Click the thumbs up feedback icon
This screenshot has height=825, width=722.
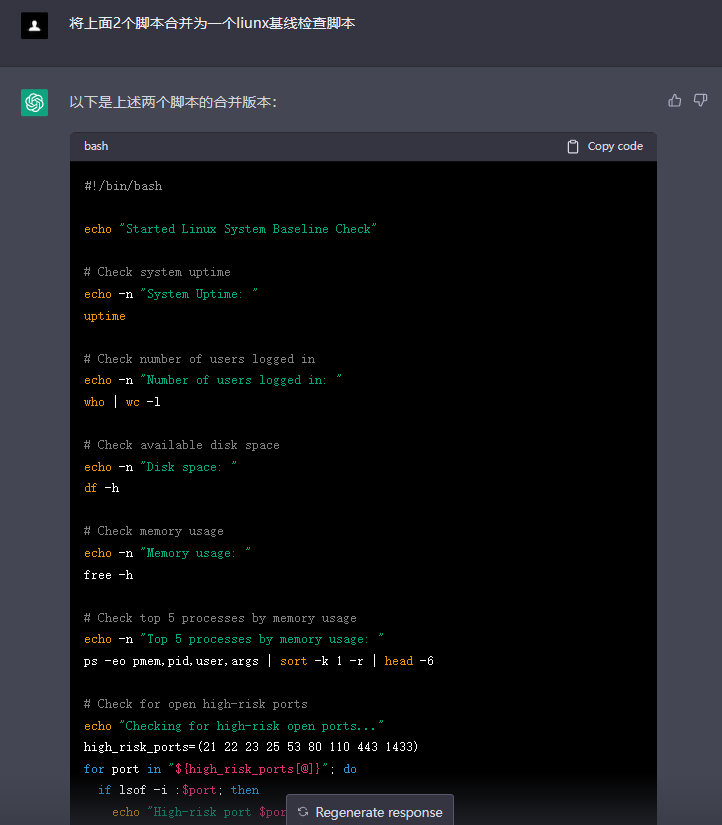[x=675, y=100]
